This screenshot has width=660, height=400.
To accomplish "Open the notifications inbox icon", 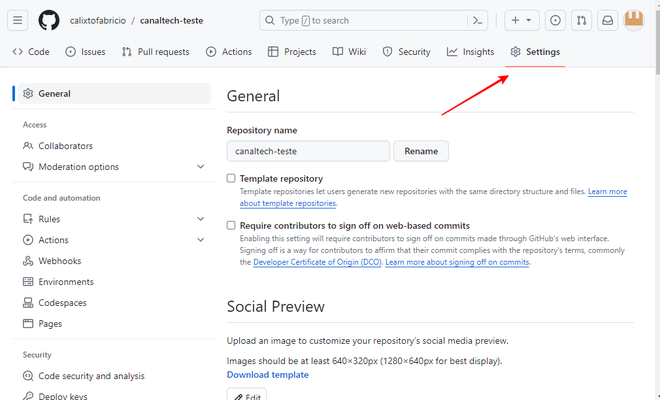I will [606, 20].
